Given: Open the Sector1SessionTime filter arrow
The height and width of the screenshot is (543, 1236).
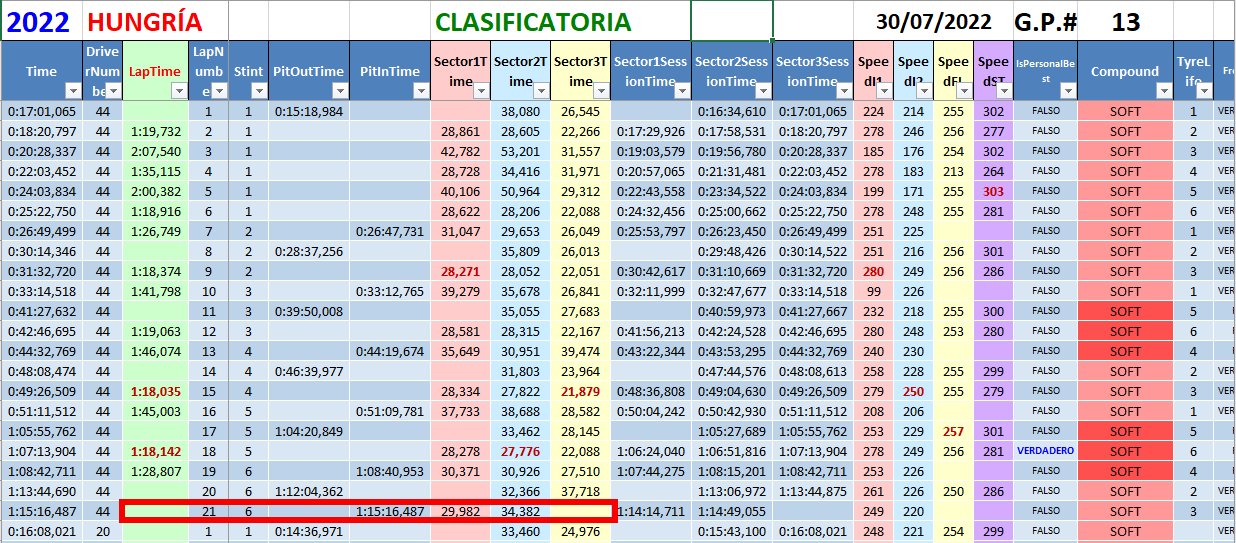Looking at the screenshot, I should point(683,91).
